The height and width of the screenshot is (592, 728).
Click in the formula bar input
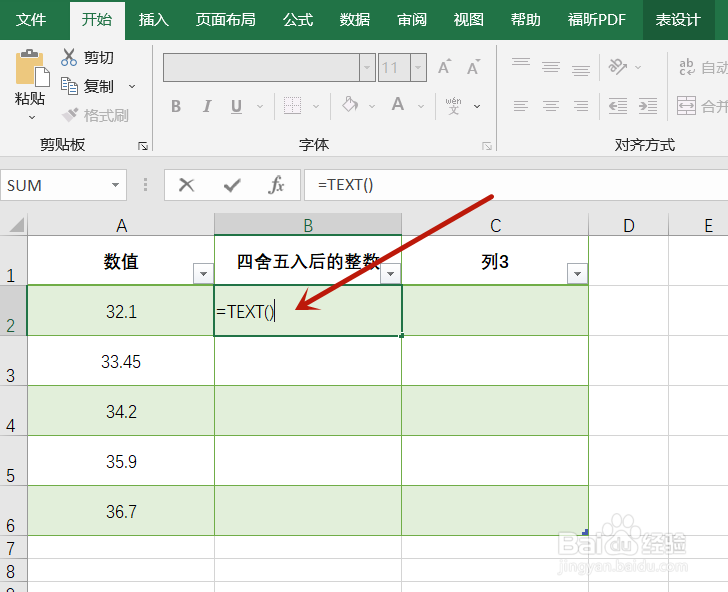(x=515, y=185)
